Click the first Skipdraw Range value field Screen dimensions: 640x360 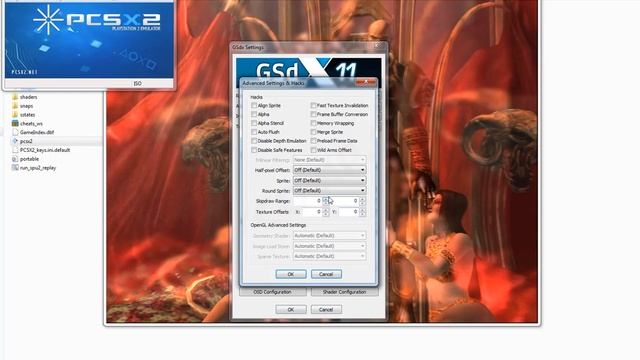point(307,201)
